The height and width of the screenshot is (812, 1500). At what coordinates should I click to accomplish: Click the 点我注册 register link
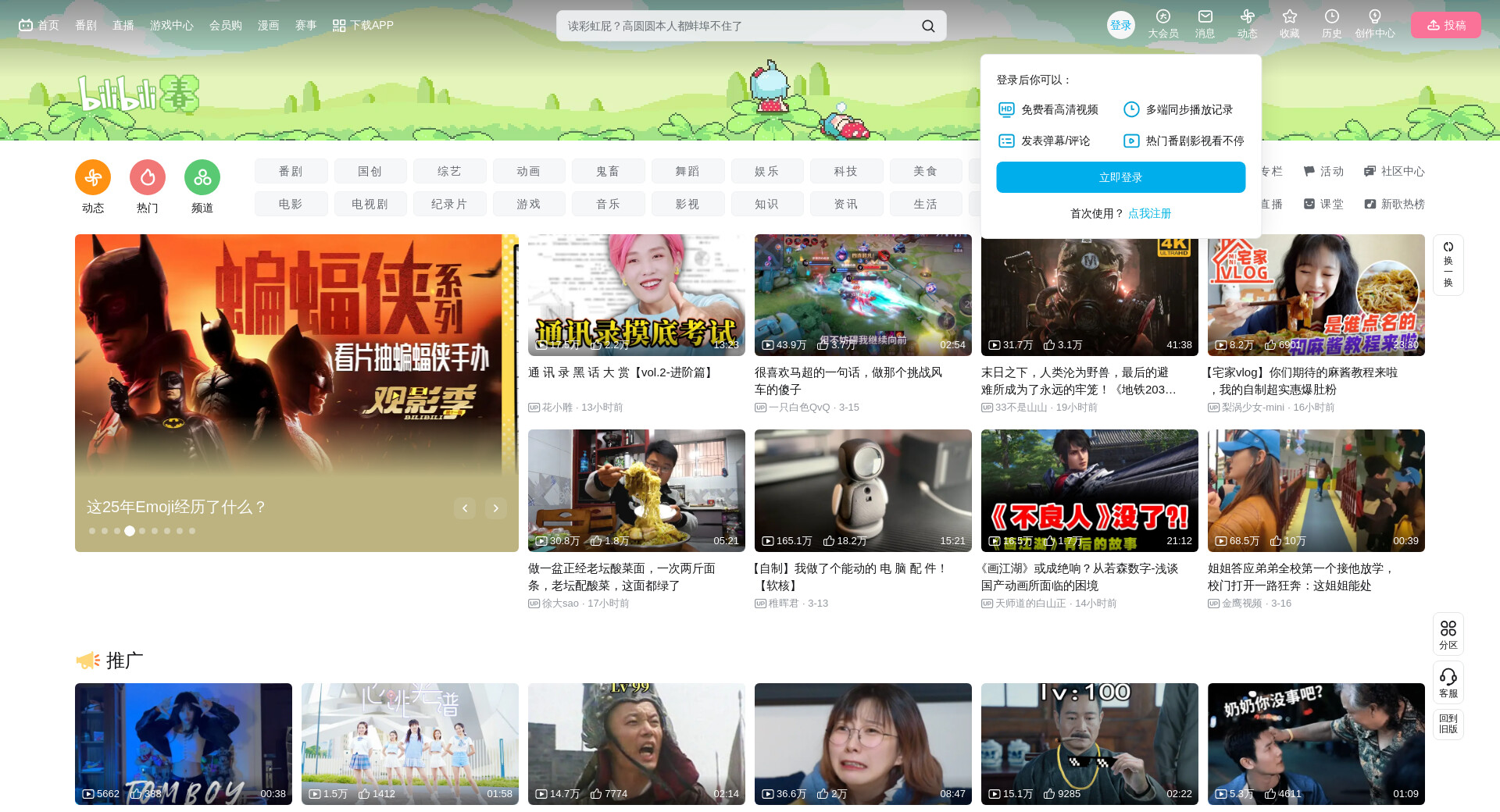pos(1150,213)
